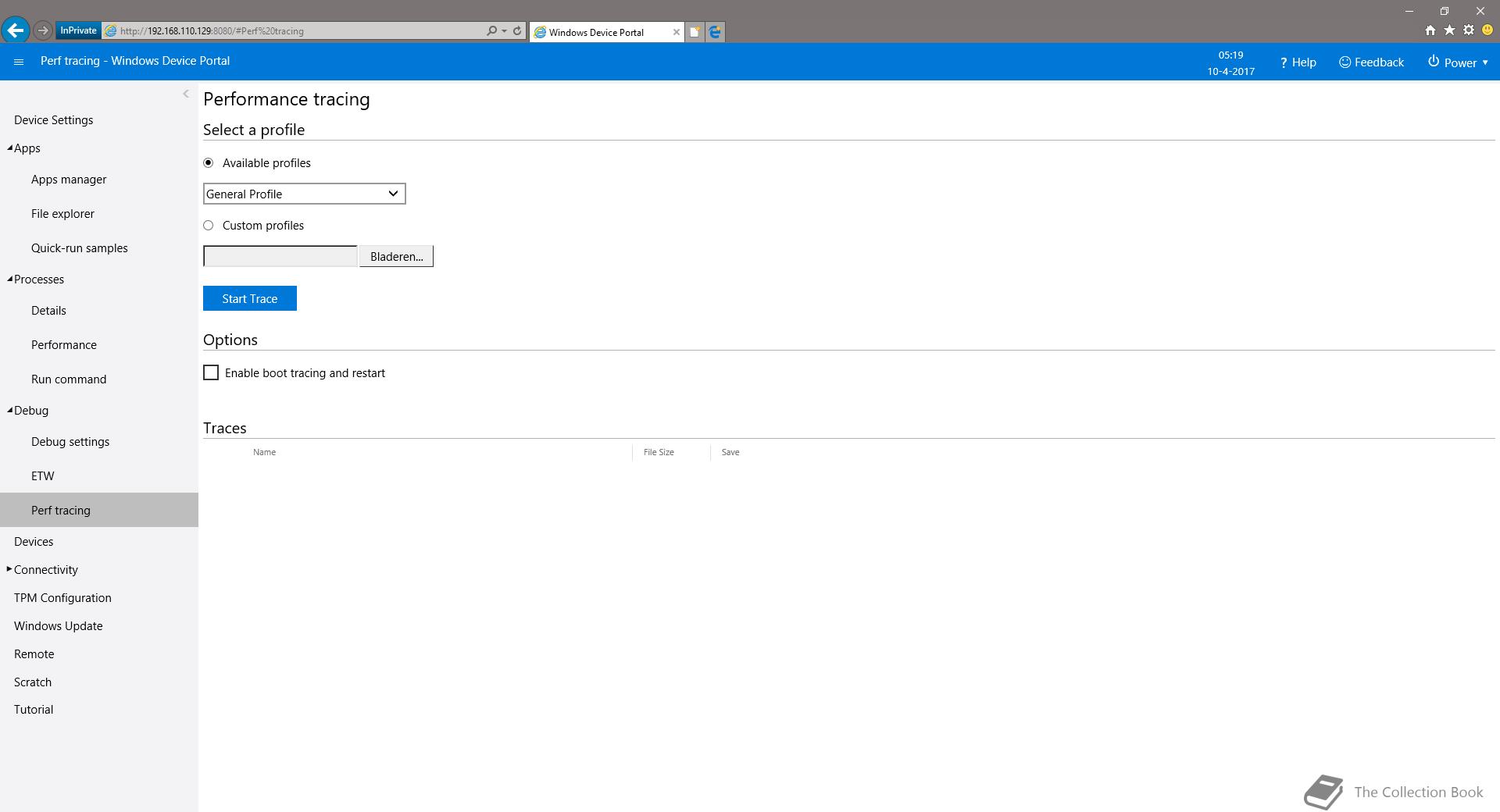
Task: Click the File Size column header
Action: [x=659, y=452]
